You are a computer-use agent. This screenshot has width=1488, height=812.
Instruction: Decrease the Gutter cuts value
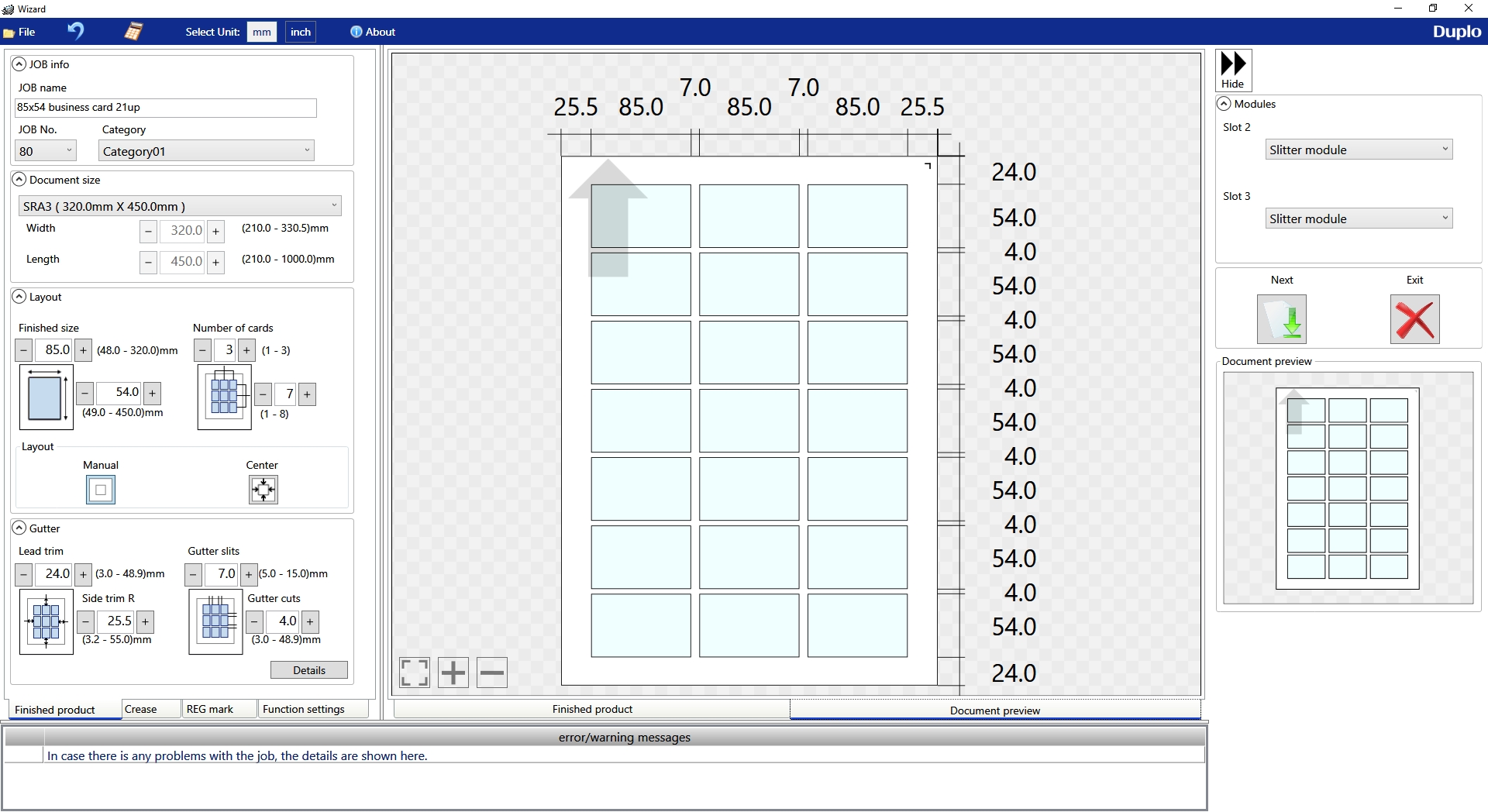tap(254, 621)
